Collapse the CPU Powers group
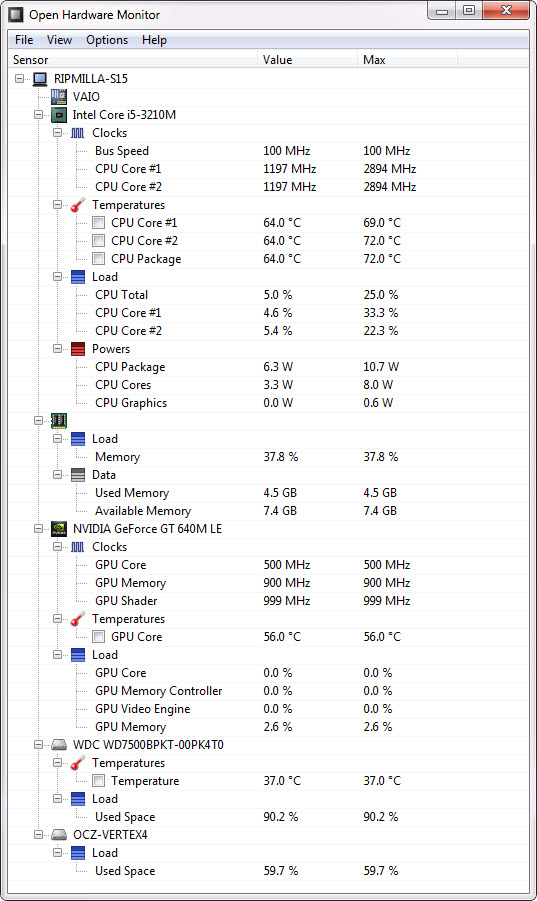This screenshot has height=901, width=537. click(x=57, y=349)
